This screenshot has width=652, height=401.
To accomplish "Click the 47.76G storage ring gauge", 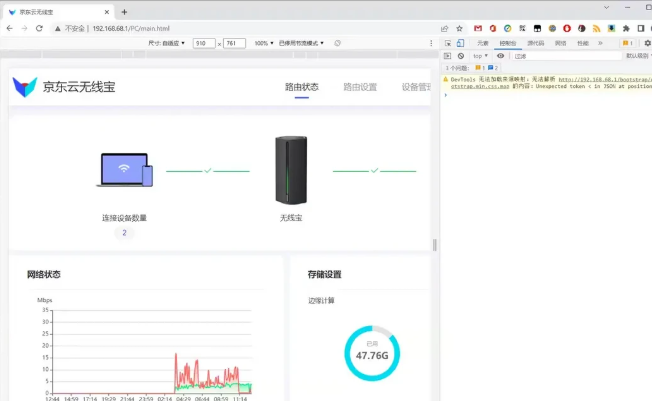I will [x=372, y=354].
